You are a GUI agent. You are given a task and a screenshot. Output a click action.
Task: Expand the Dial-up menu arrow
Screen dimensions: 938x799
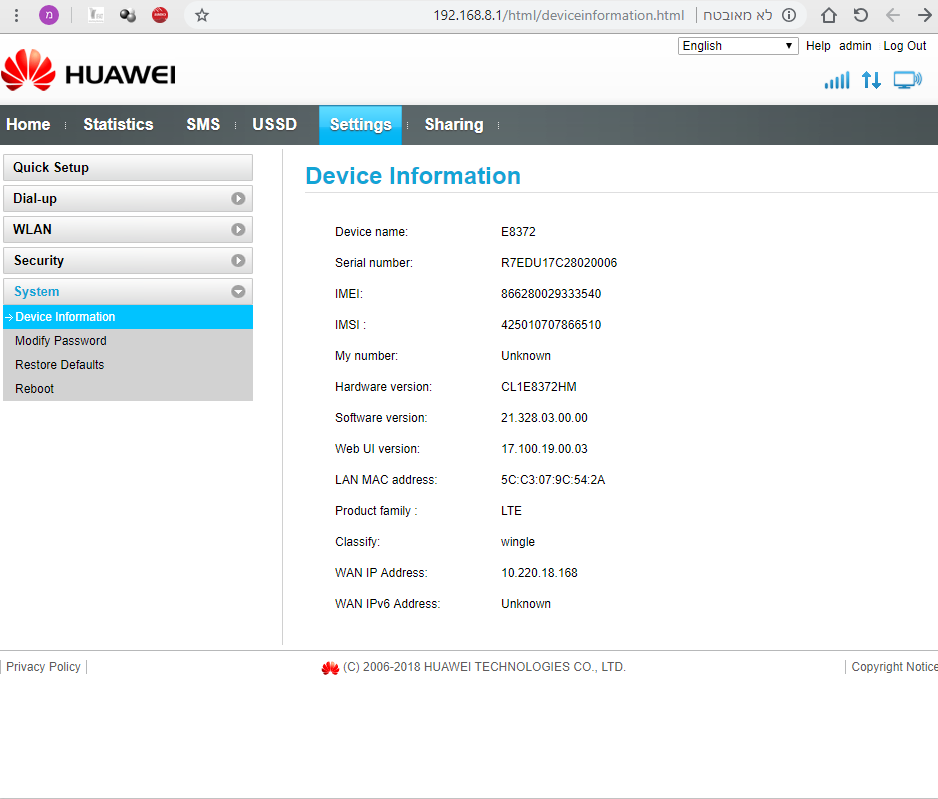(238, 199)
